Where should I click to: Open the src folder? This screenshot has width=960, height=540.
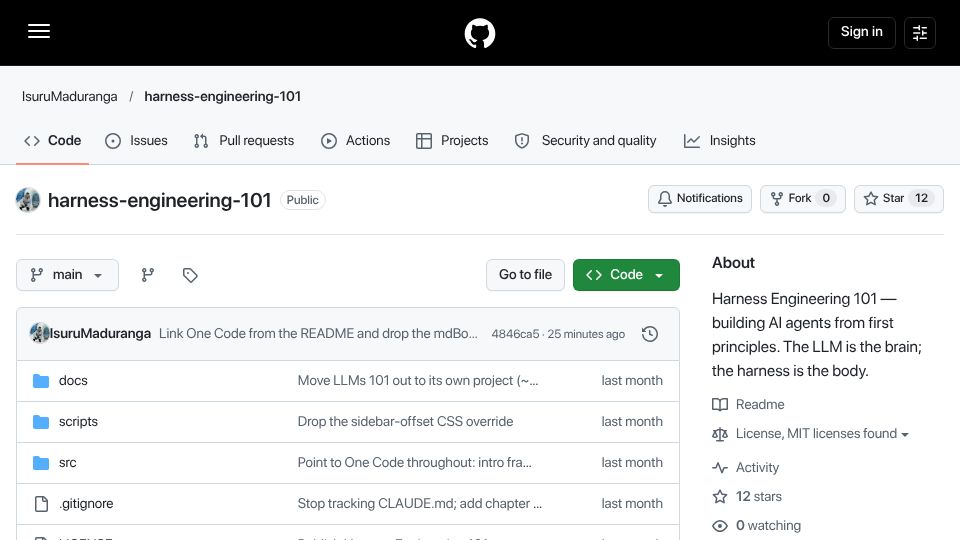[67, 463]
